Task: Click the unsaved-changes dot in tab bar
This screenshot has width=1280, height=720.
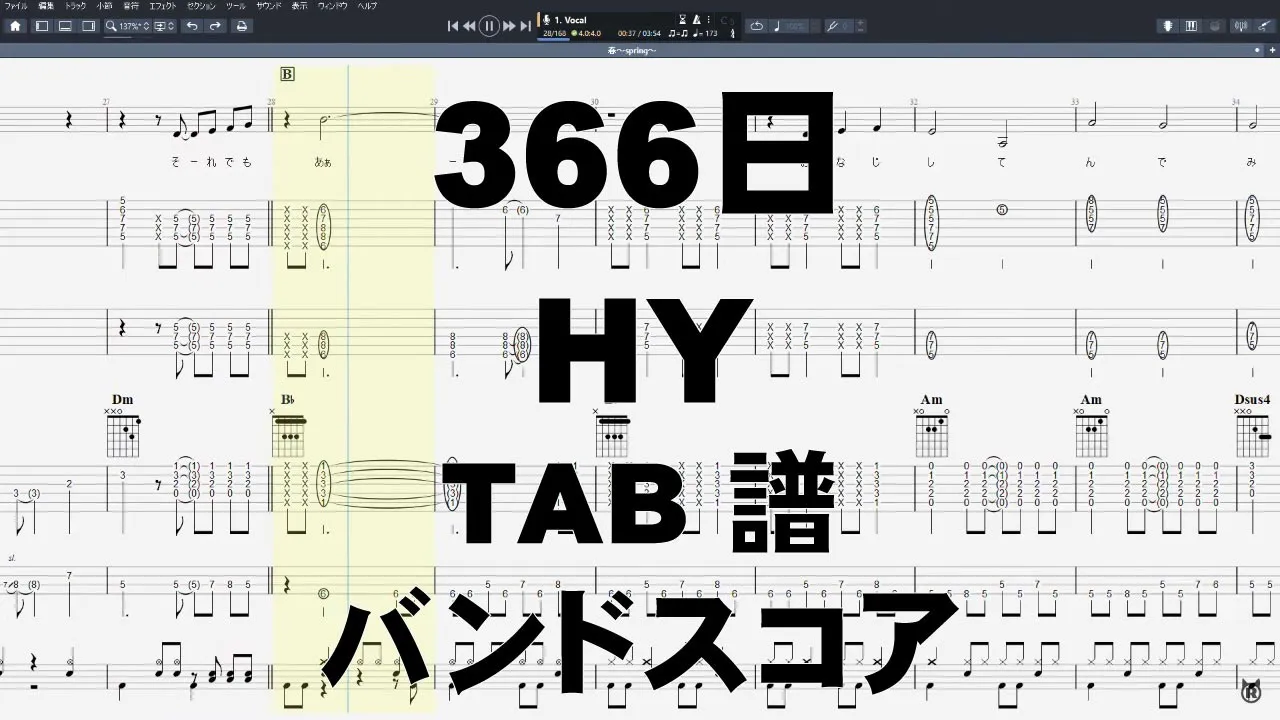Action: pyautogui.click(x=1257, y=50)
